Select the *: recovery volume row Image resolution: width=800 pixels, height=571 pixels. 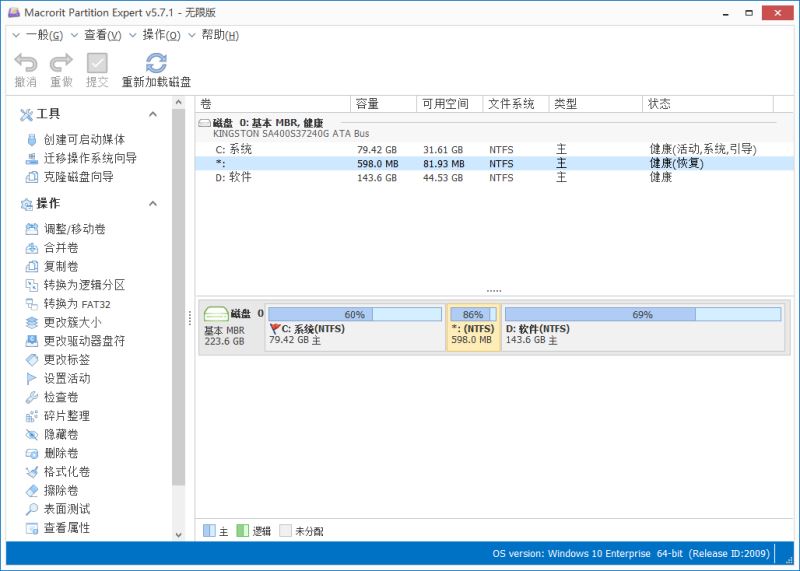[x=494, y=163]
